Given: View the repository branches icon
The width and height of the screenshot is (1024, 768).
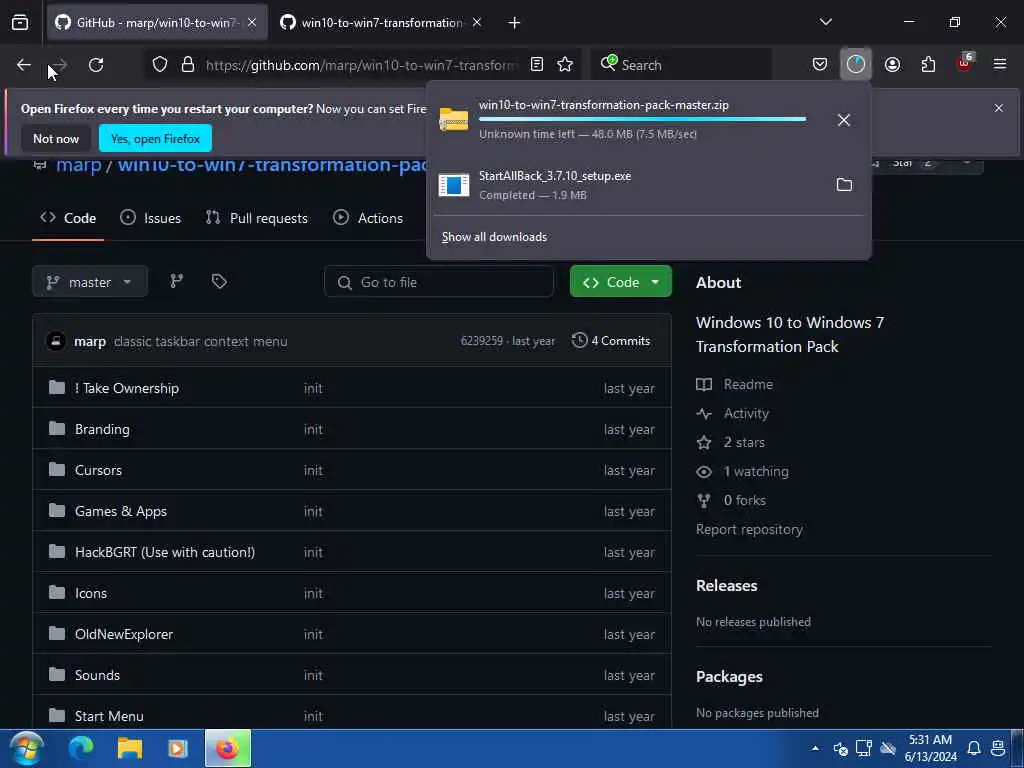Looking at the screenshot, I should click(176, 281).
